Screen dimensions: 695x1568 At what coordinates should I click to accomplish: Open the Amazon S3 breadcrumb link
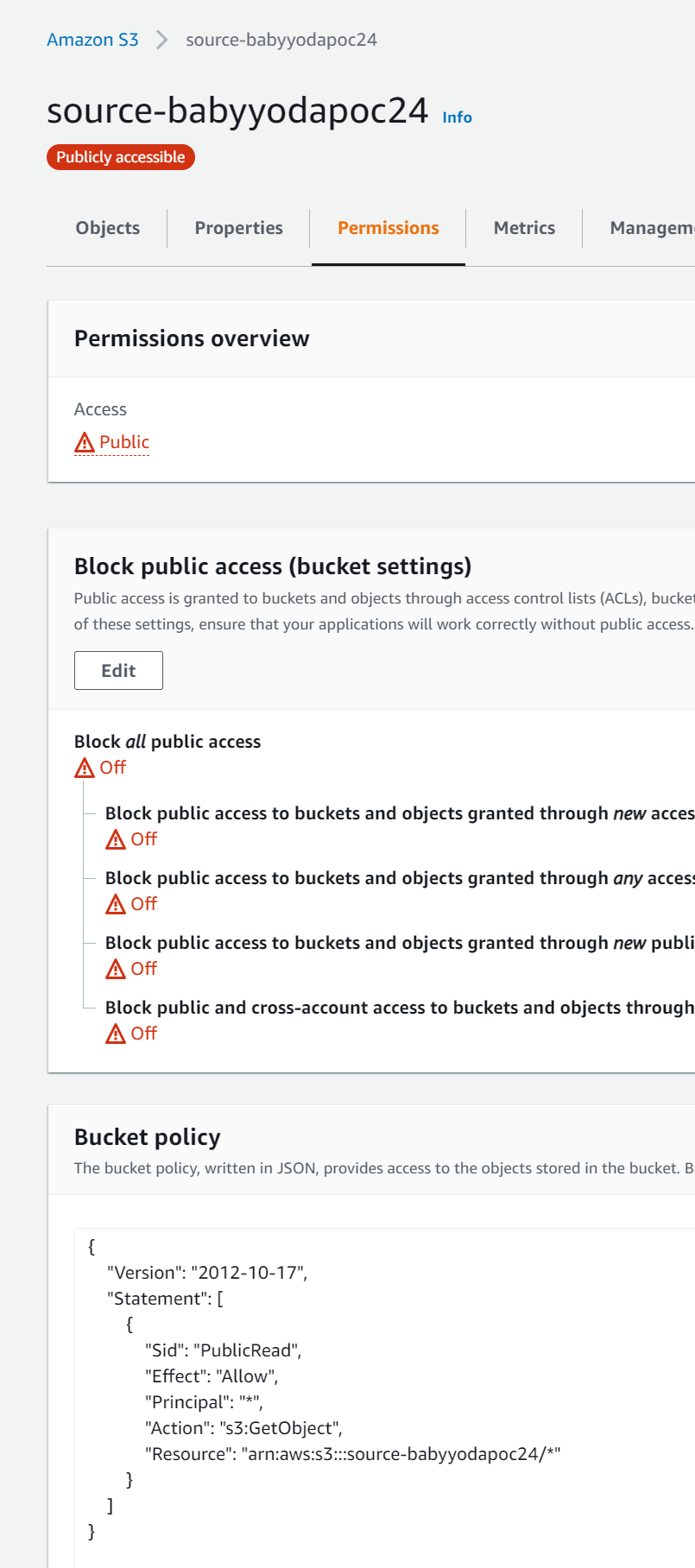coord(92,40)
